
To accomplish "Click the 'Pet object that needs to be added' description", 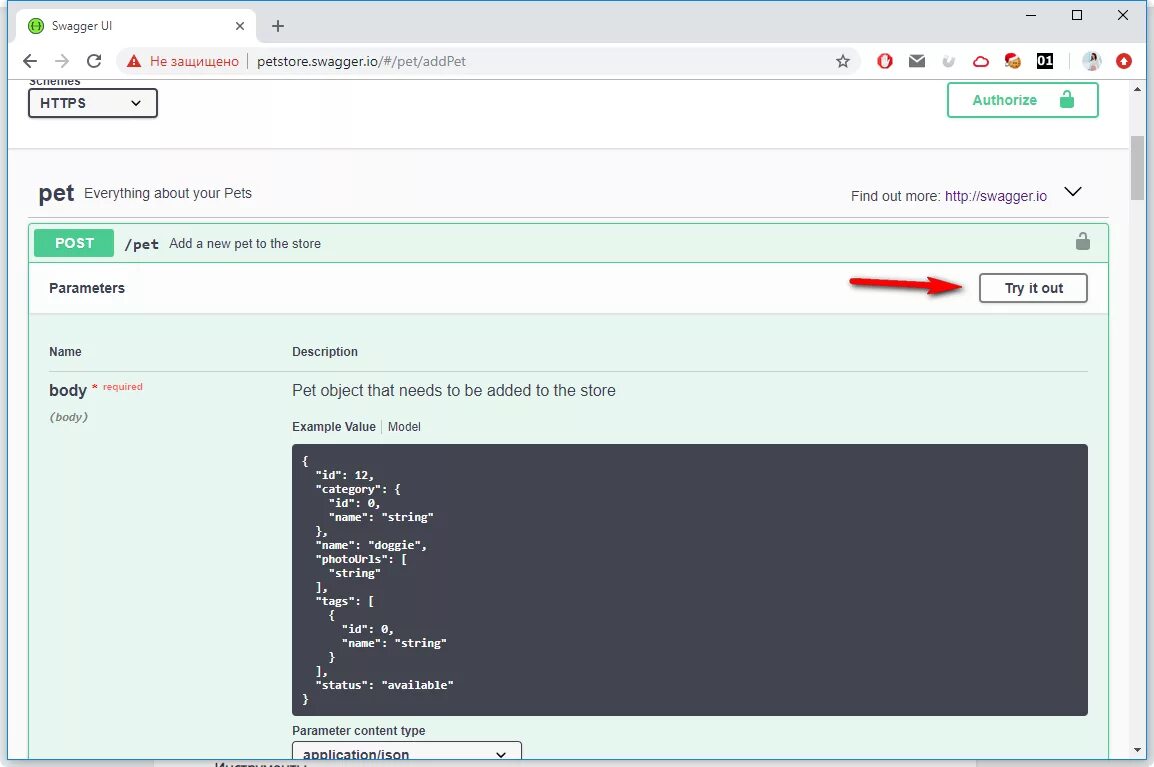I will [x=453, y=390].
